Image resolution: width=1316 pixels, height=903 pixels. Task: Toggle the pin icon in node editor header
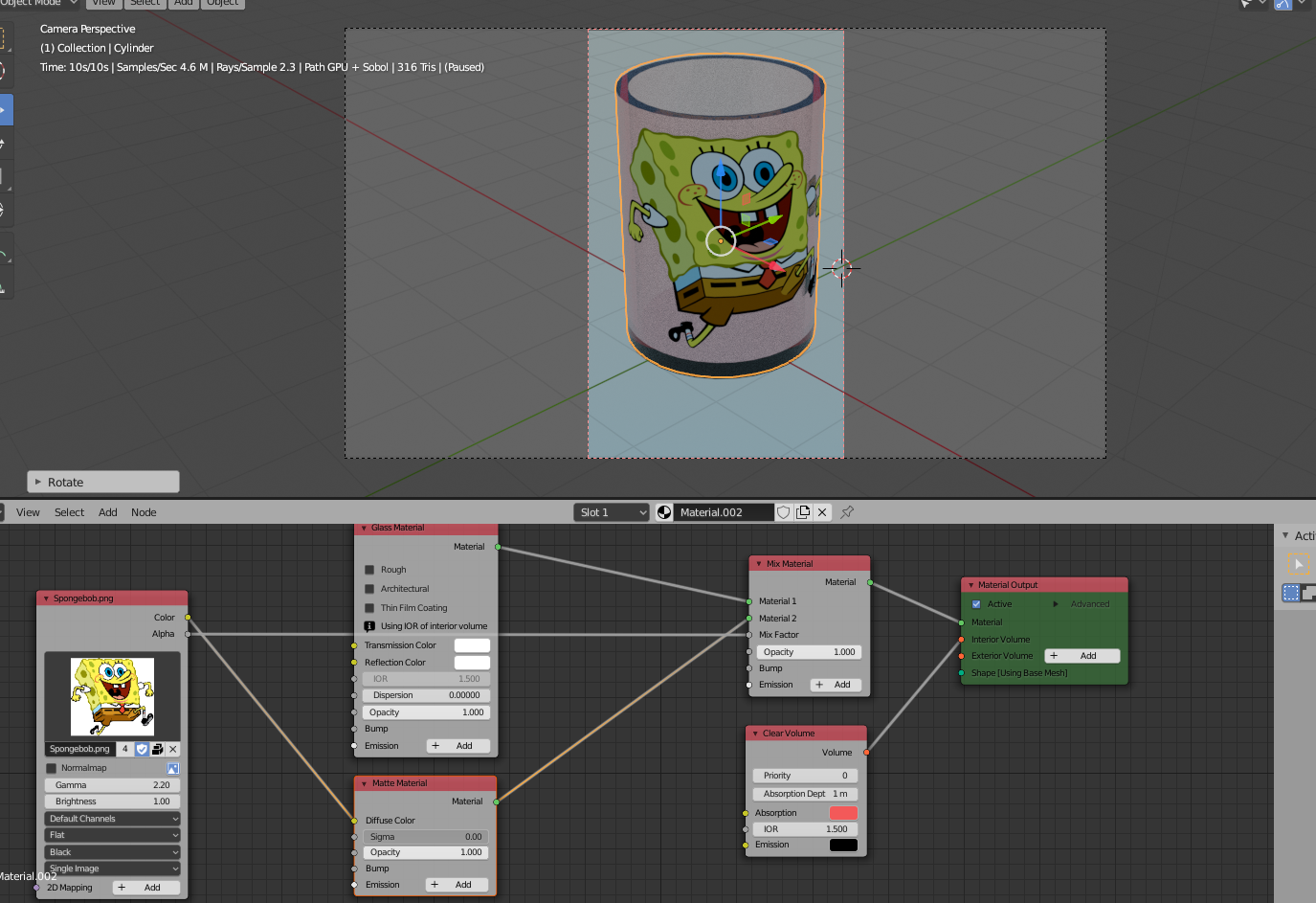click(847, 512)
